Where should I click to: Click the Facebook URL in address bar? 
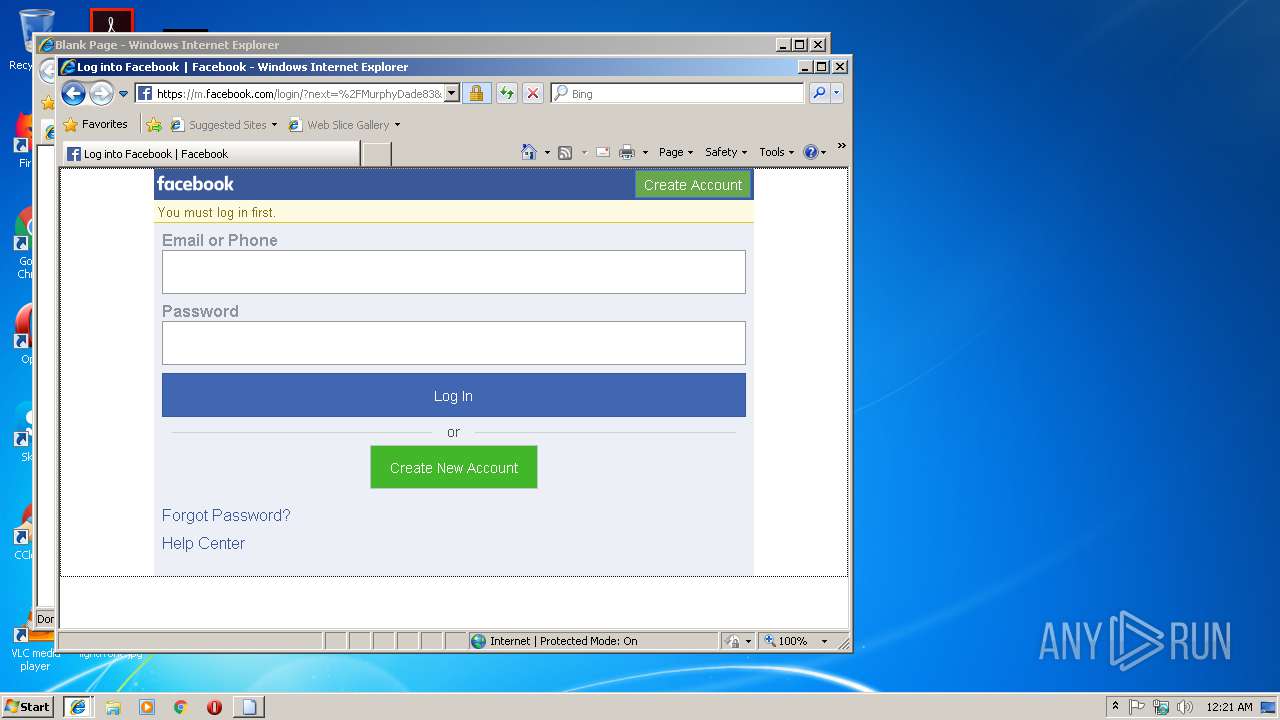coord(298,94)
